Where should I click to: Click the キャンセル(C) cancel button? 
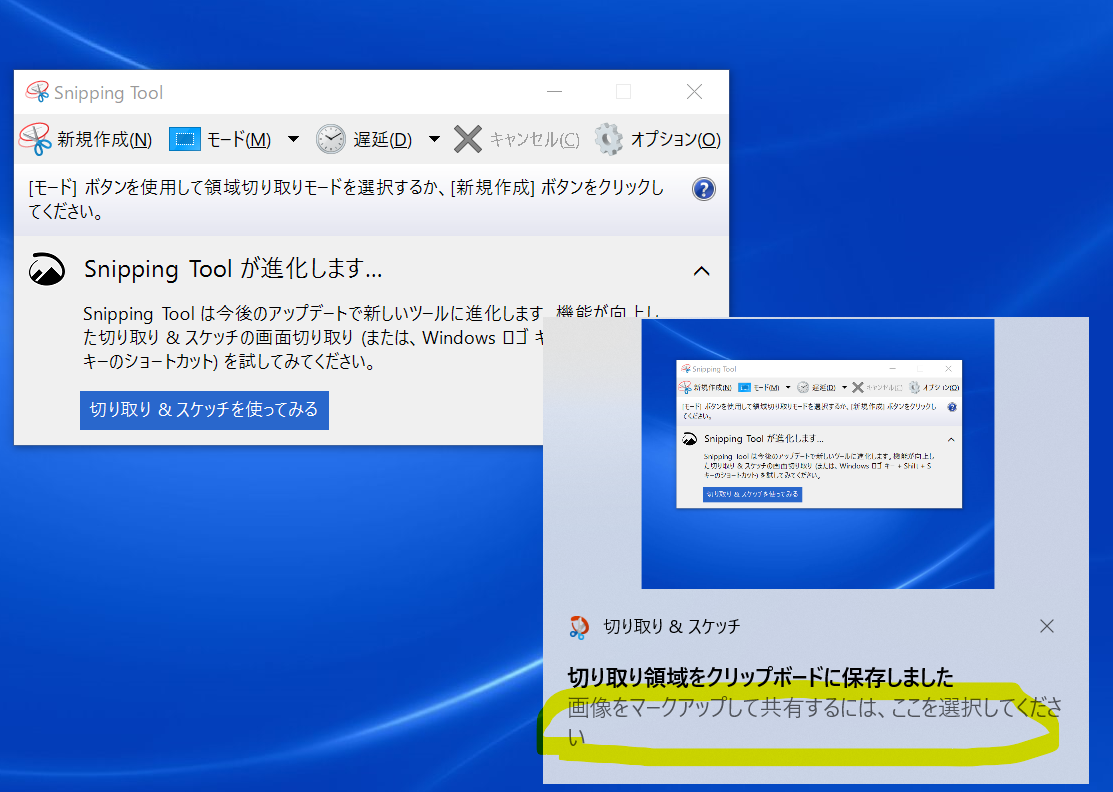(517, 139)
